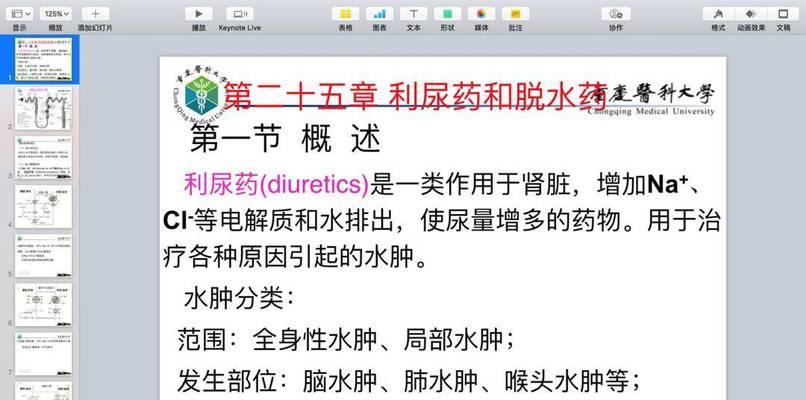806x400 pixels.
Task: Select slide 2 thumbnail in navigator
Action: click(x=43, y=108)
